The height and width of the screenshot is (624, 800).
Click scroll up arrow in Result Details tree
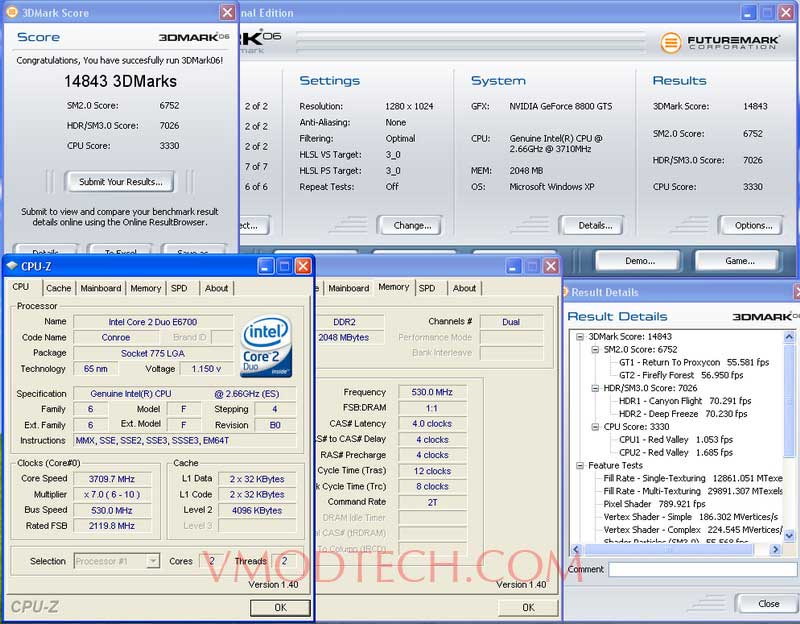pyautogui.click(x=789, y=337)
